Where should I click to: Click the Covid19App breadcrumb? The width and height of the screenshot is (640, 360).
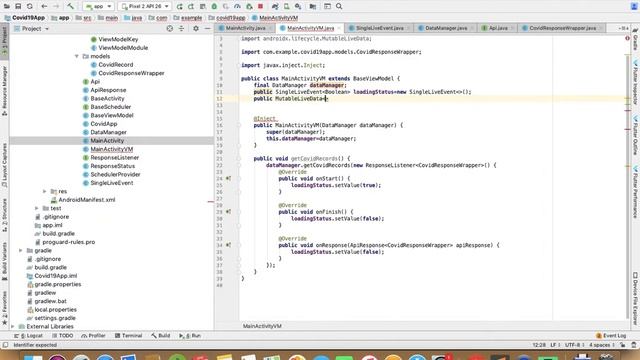tap(24, 18)
